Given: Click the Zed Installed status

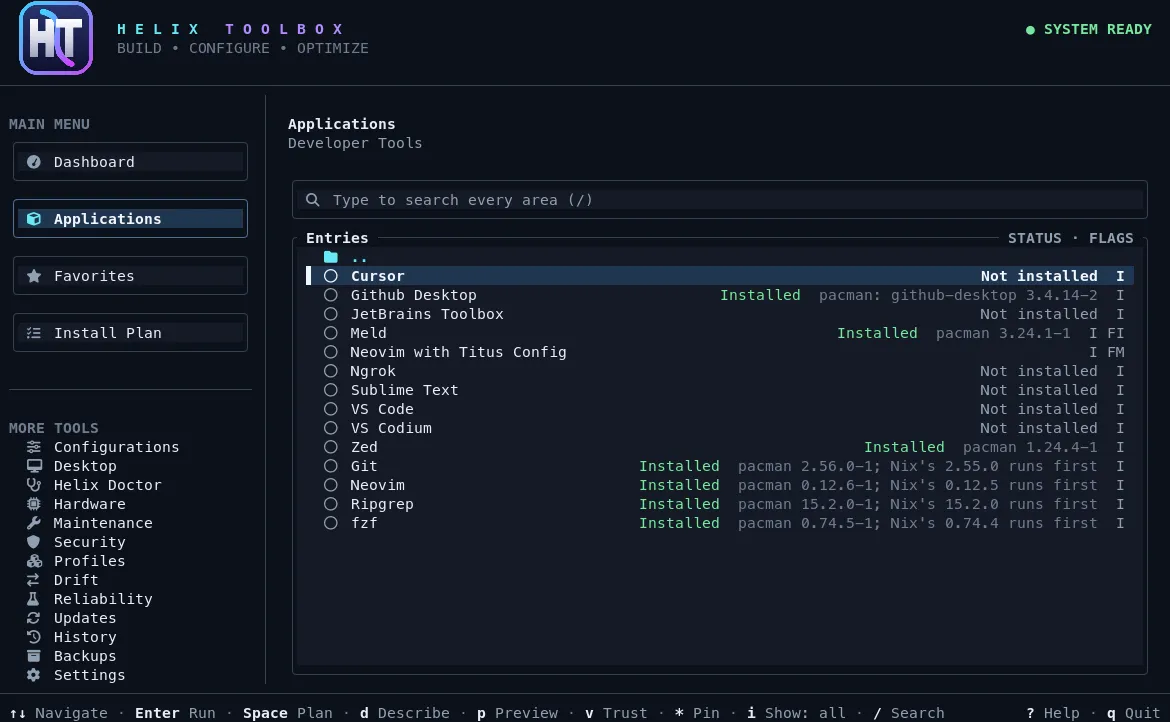Looking at the screenshot, I should pos(904,448).
